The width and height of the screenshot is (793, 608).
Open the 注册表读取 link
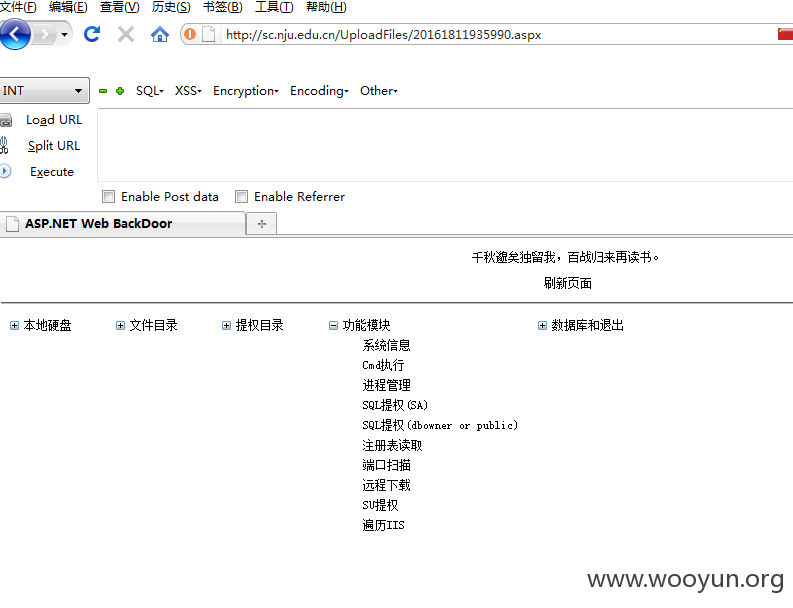coord(392,446)
